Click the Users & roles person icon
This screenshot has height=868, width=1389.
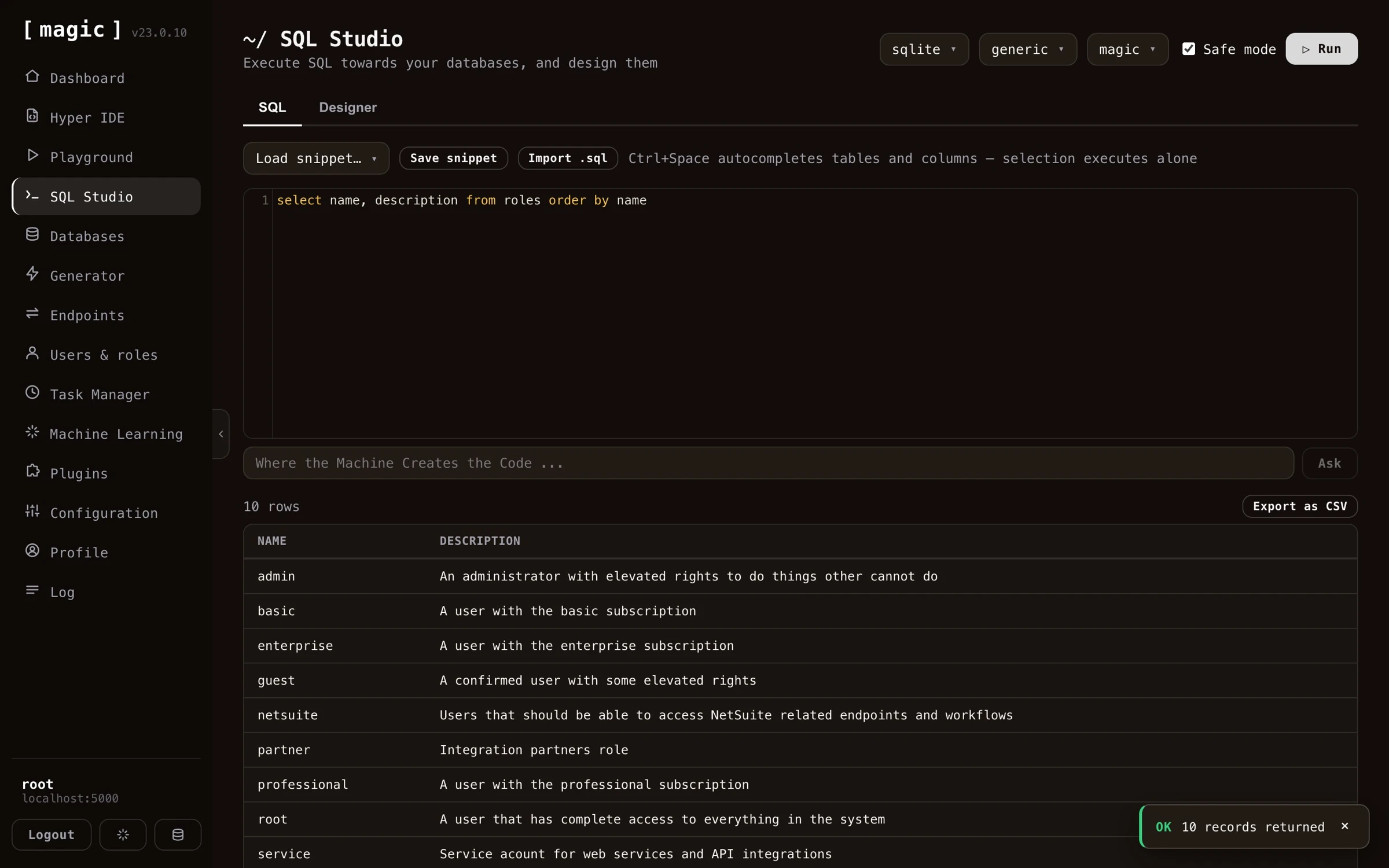(32, 353)
